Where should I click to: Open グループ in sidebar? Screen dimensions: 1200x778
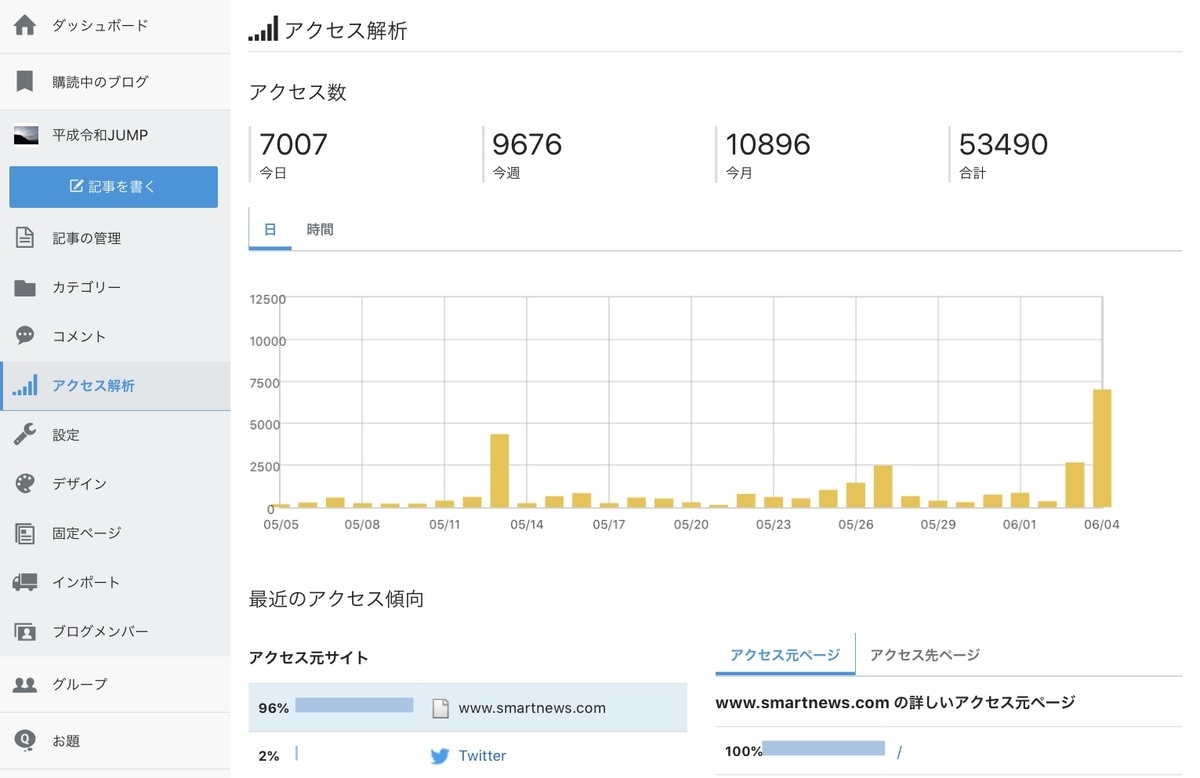(x=79, y=685)
